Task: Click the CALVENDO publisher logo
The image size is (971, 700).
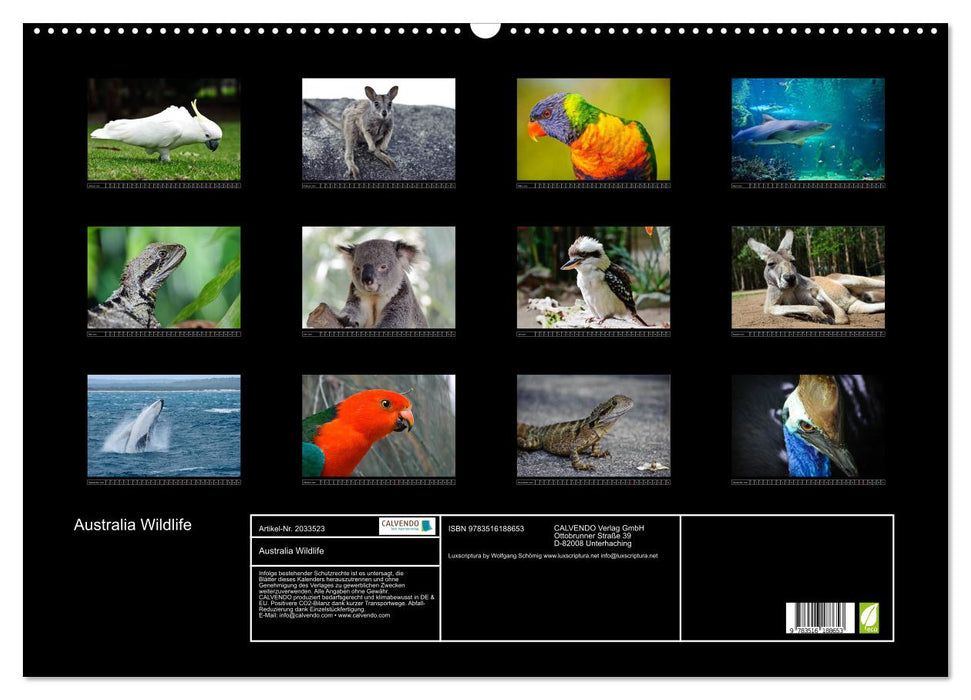Action: pos(402,527)
